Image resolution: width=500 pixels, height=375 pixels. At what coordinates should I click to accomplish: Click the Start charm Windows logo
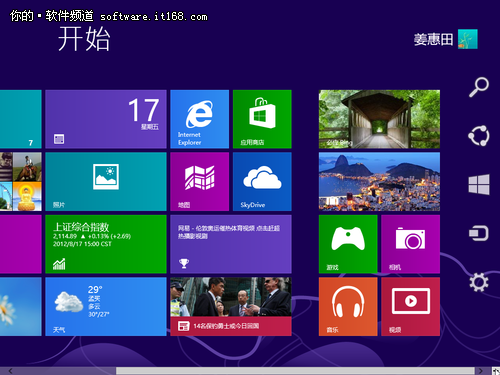[479, 184]
